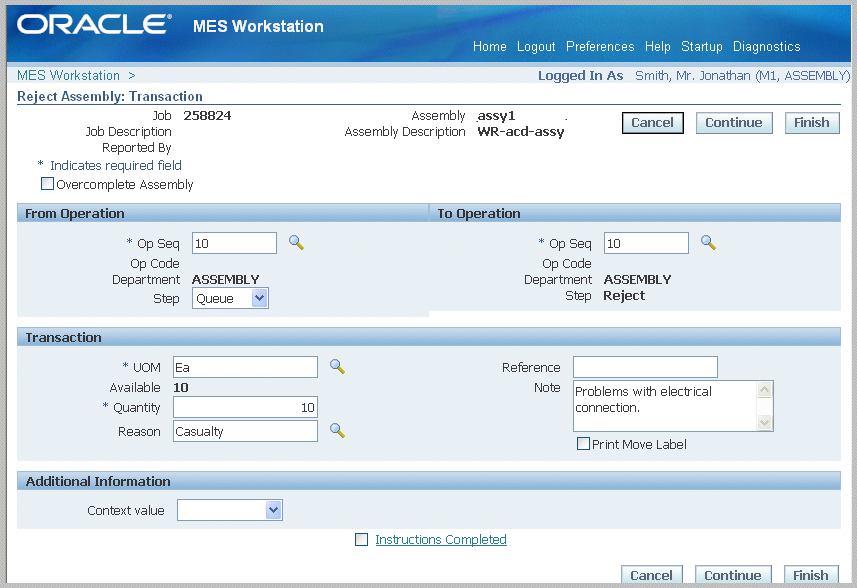
Task: Open Help in the top menu
Action: [x=658, y=46]
